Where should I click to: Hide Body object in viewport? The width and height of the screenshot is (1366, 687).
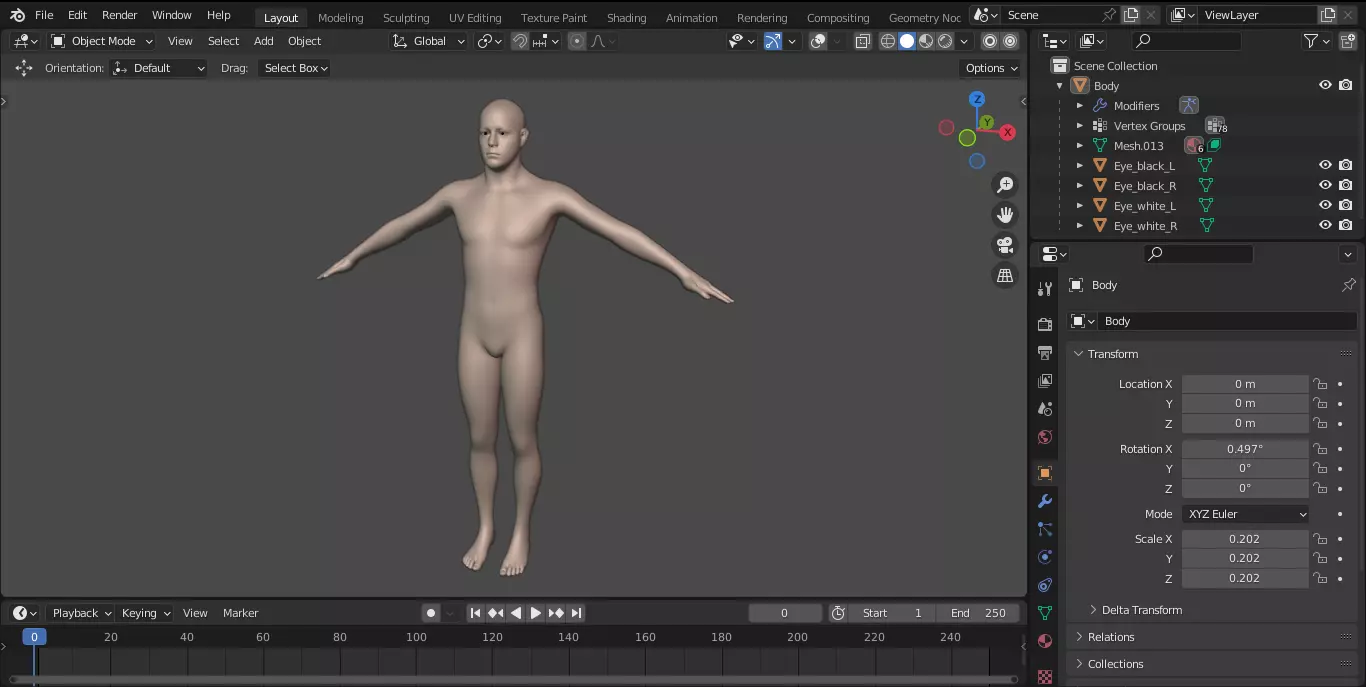coord(1325,85)
